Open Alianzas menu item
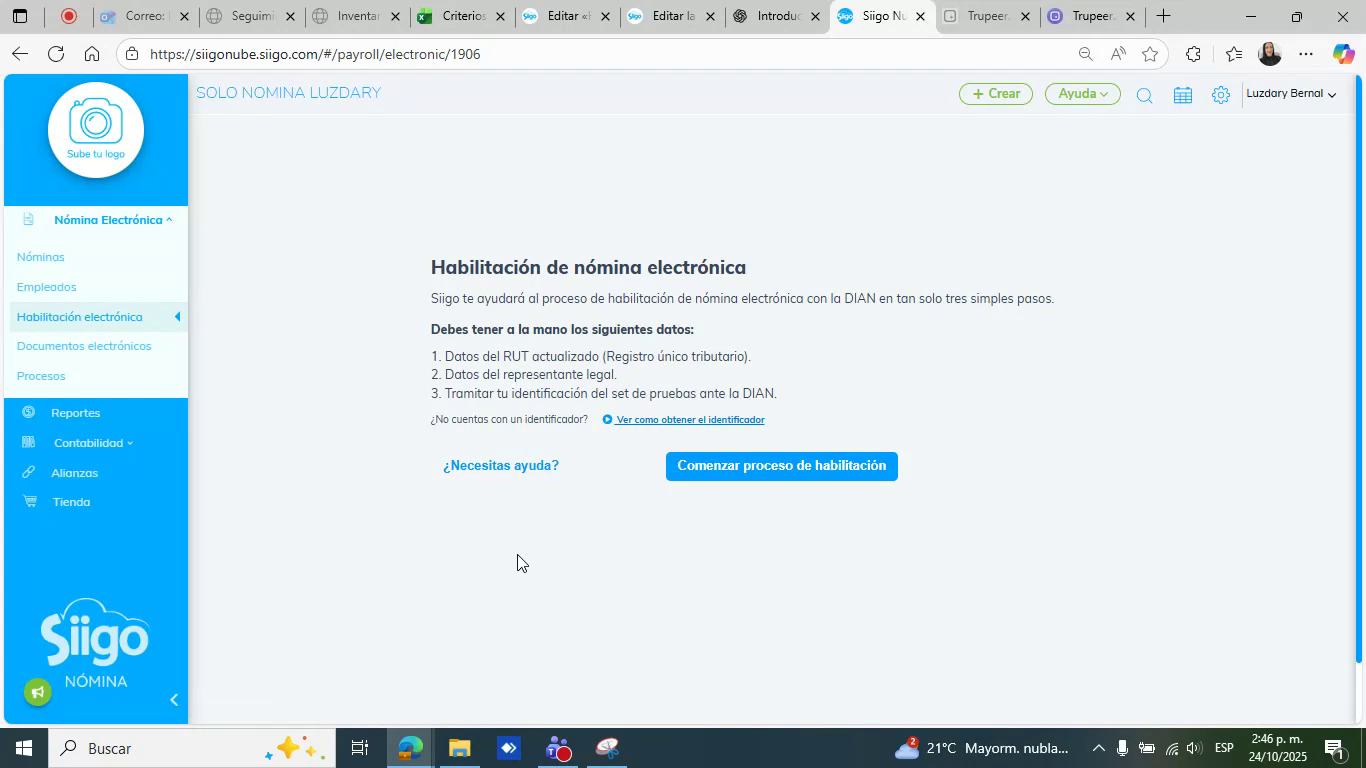The height and width of the screenshot is (768, 1366). pyautogui.click(x=75, y=472)
